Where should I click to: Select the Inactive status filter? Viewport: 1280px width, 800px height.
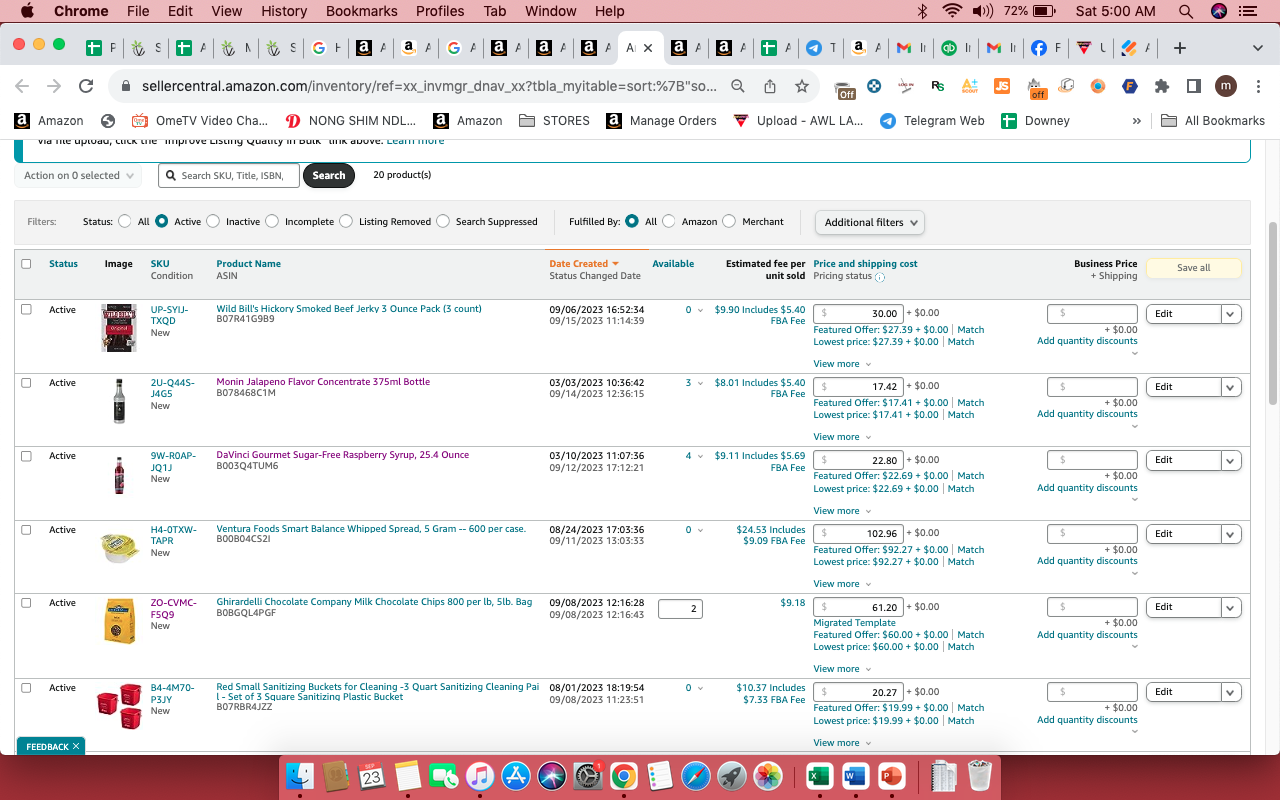pyautogui.click(x=212, y=221)
